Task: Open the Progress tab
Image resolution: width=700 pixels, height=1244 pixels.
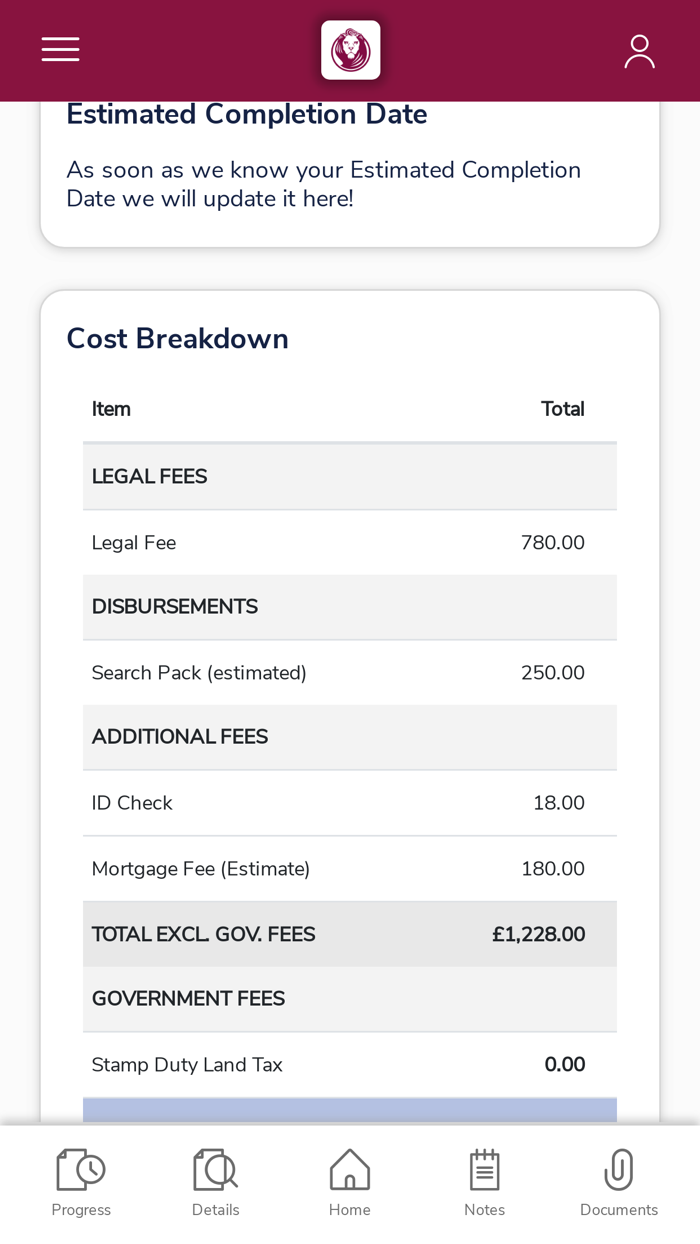Action: click(81, 1183)
